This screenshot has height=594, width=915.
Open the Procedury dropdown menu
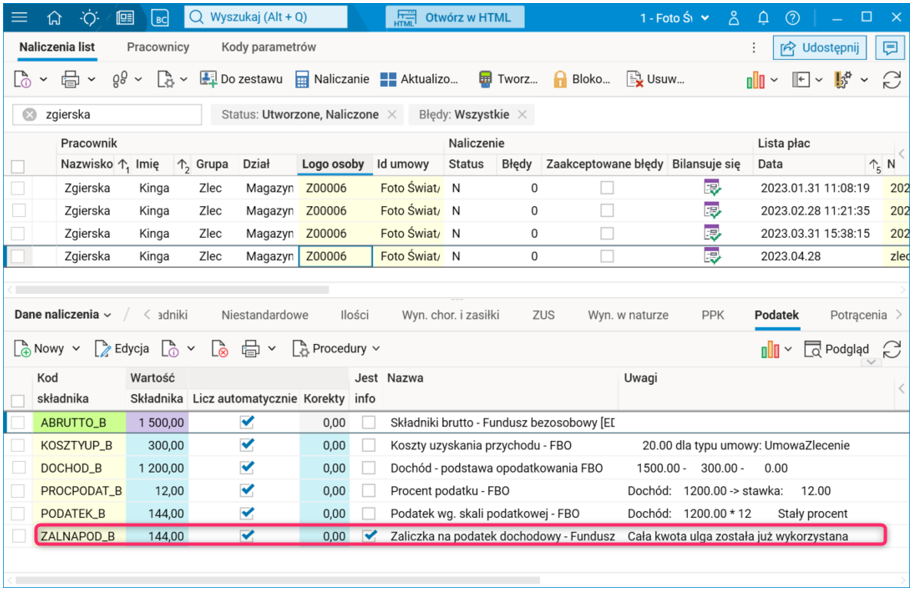[337, 349]
